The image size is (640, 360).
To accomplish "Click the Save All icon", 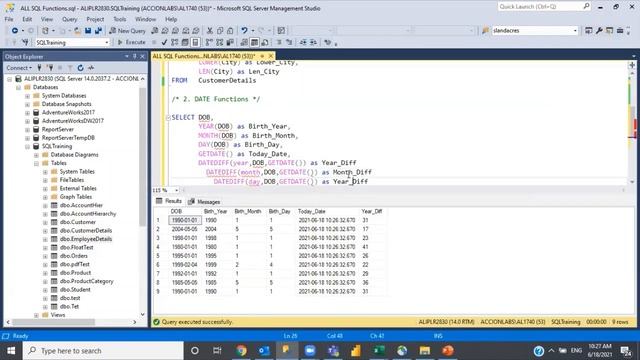I will pos(98,31).
